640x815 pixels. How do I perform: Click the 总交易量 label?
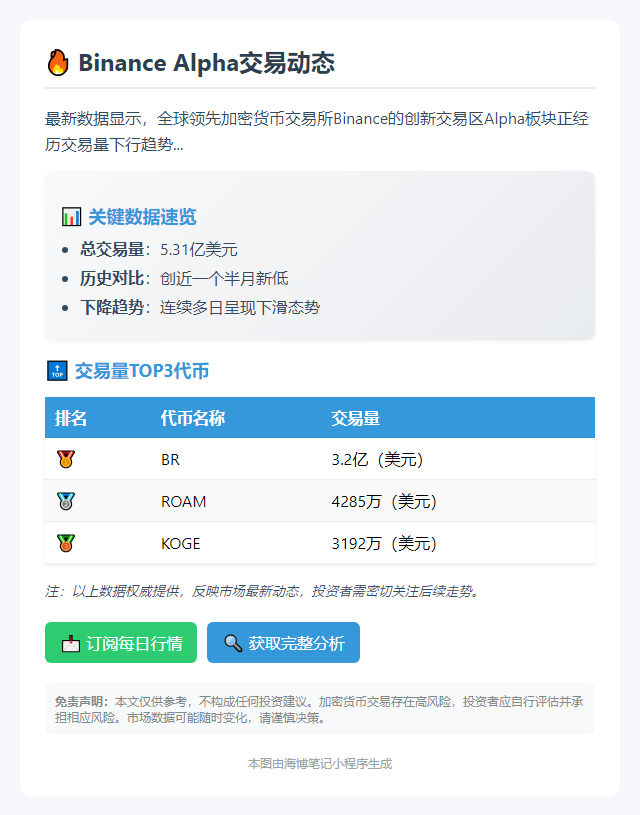[112, 249]
